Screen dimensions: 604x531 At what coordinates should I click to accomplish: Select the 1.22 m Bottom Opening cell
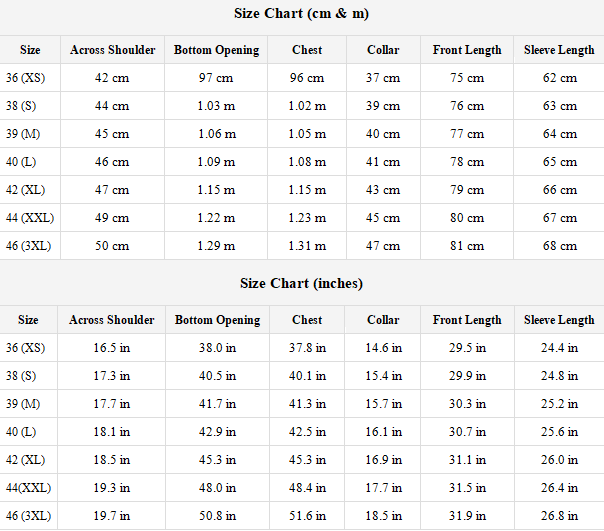pos(216,218)
